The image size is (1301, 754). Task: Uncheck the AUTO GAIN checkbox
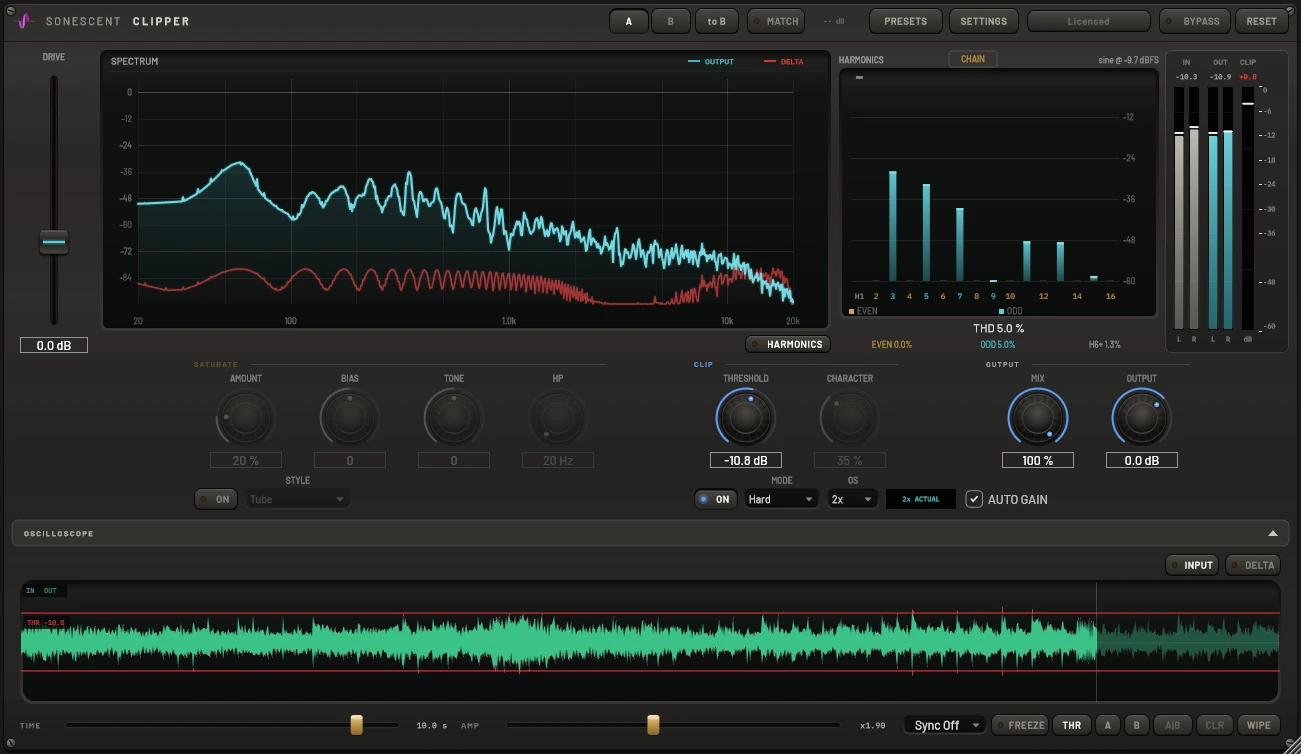coord(974,499)
